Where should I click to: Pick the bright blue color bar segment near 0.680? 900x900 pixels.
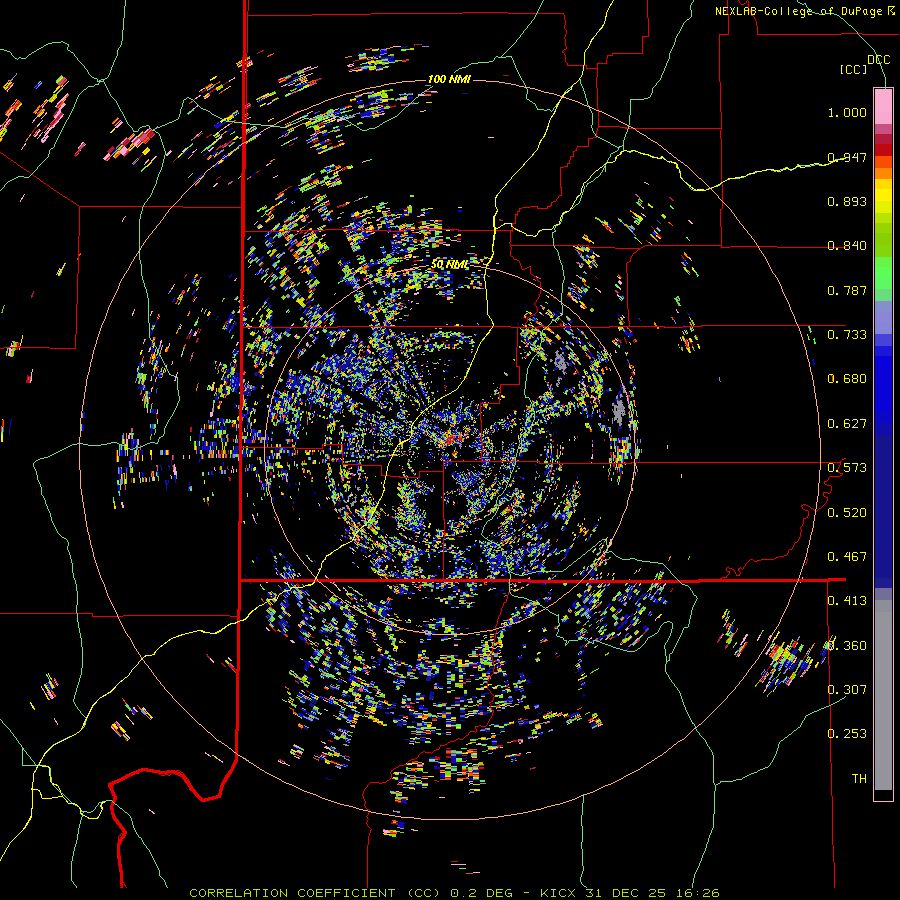point(883,385)
